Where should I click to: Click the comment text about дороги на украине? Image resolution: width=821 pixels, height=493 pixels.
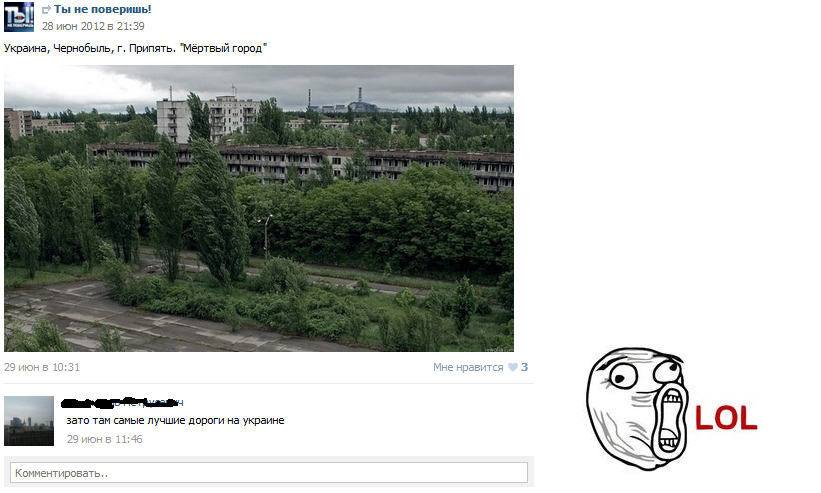coord(175,420)
